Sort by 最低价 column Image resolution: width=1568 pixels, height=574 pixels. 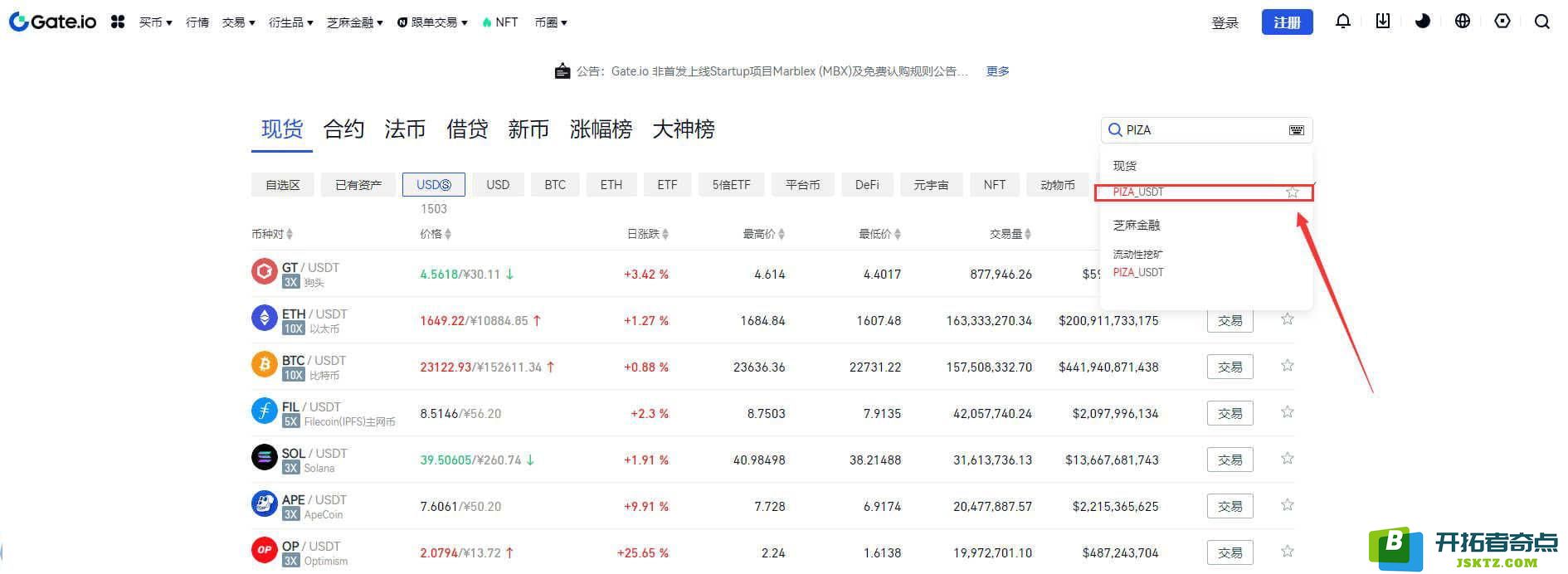(880, 234)
